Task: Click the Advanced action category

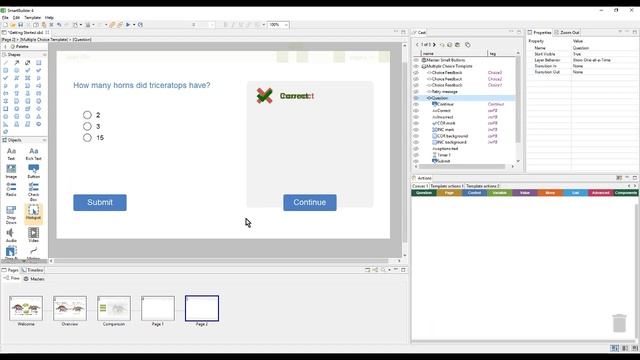Action: point(600,193)
